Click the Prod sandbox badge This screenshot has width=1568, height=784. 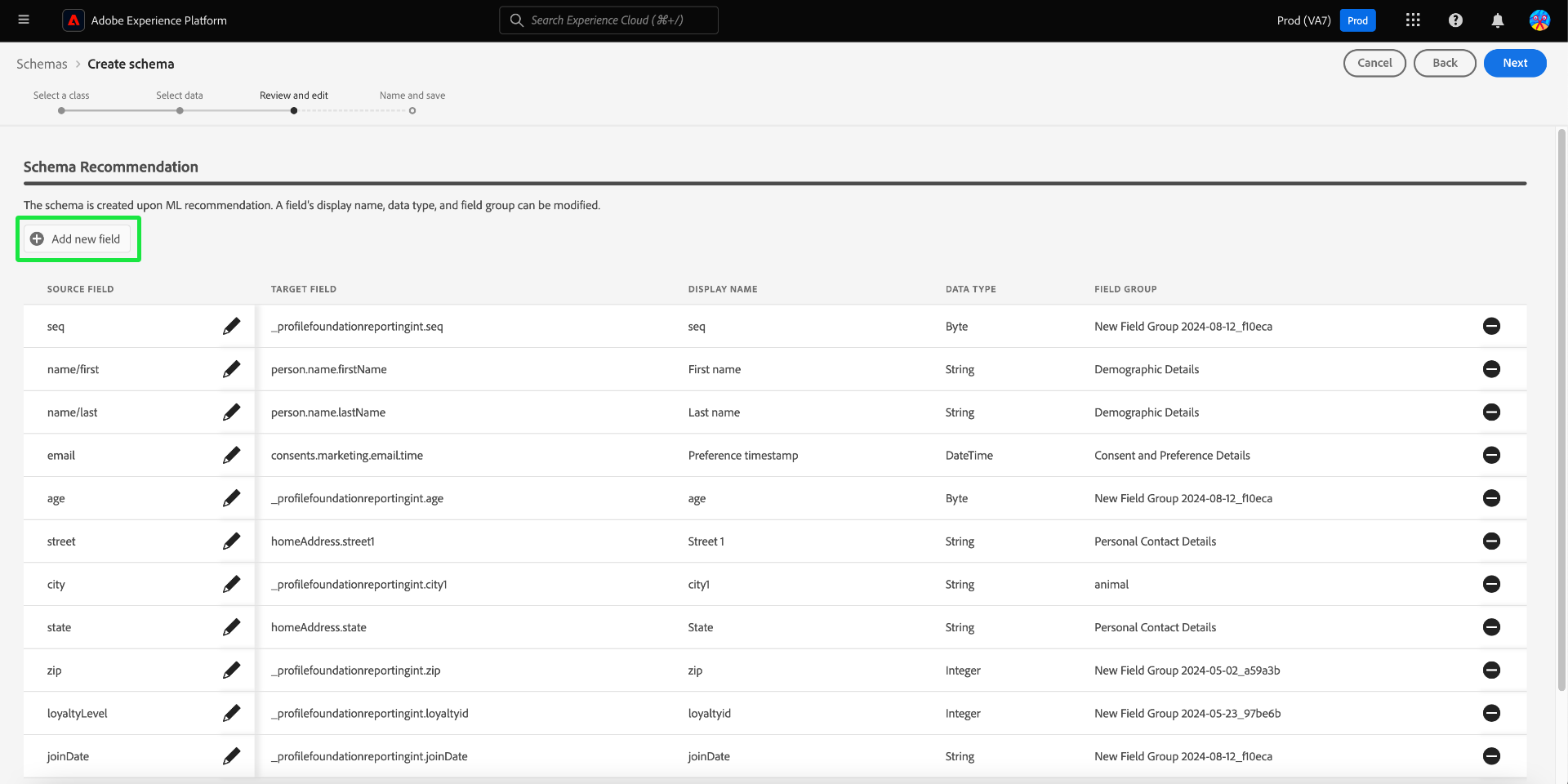tap(1357, 20)
